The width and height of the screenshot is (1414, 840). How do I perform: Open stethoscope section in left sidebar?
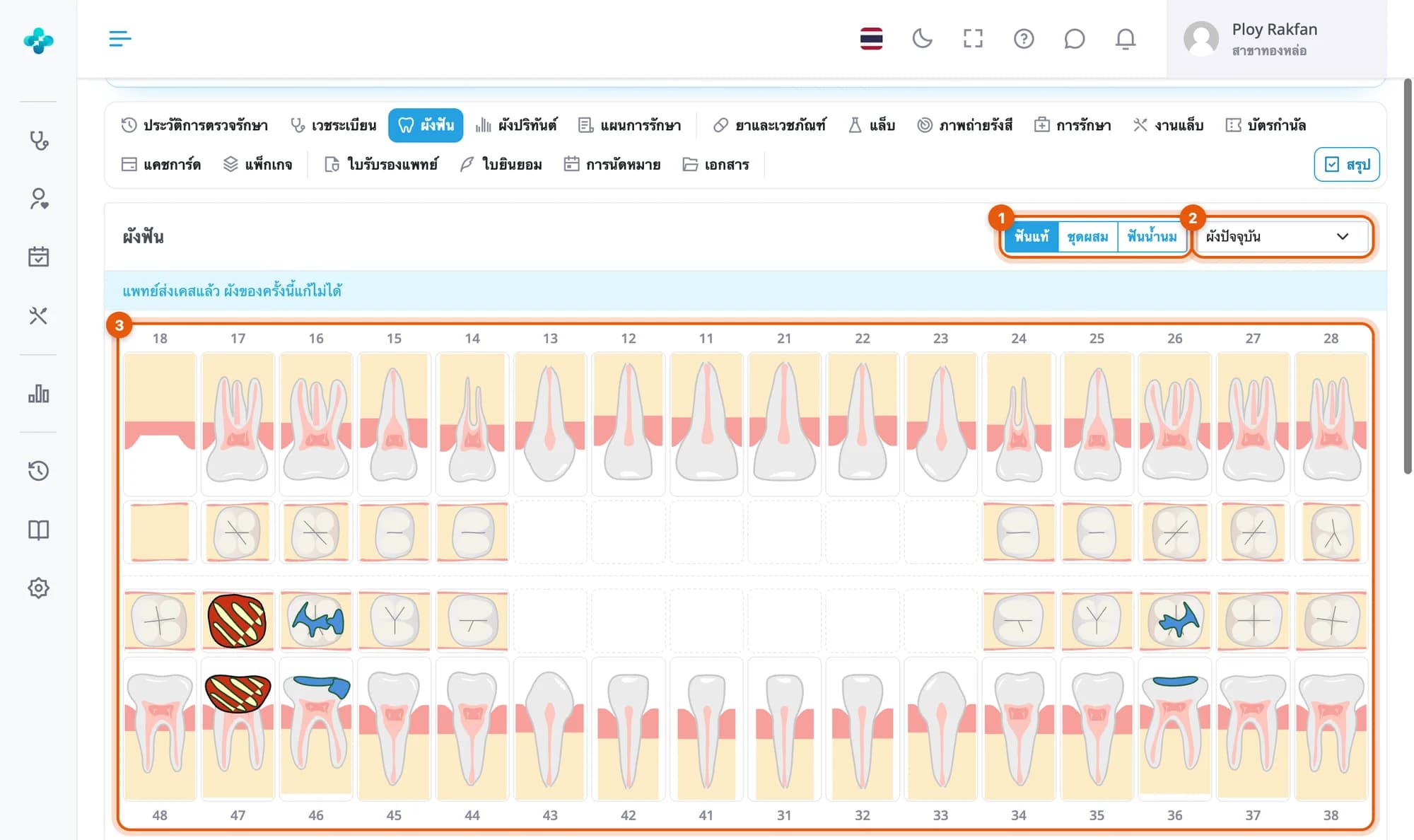pyautogui.click(x=38, y=141)
